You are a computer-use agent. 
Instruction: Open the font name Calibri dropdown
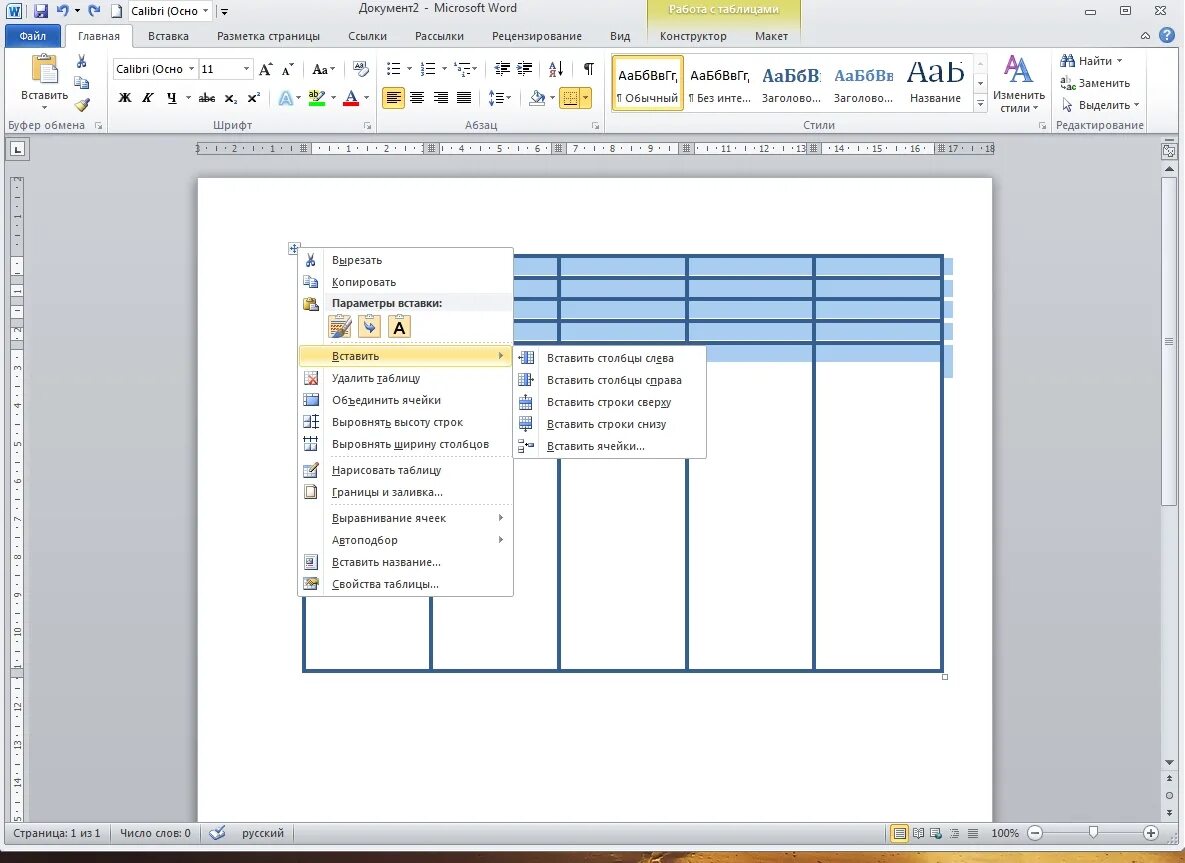[x=191, y=69]
